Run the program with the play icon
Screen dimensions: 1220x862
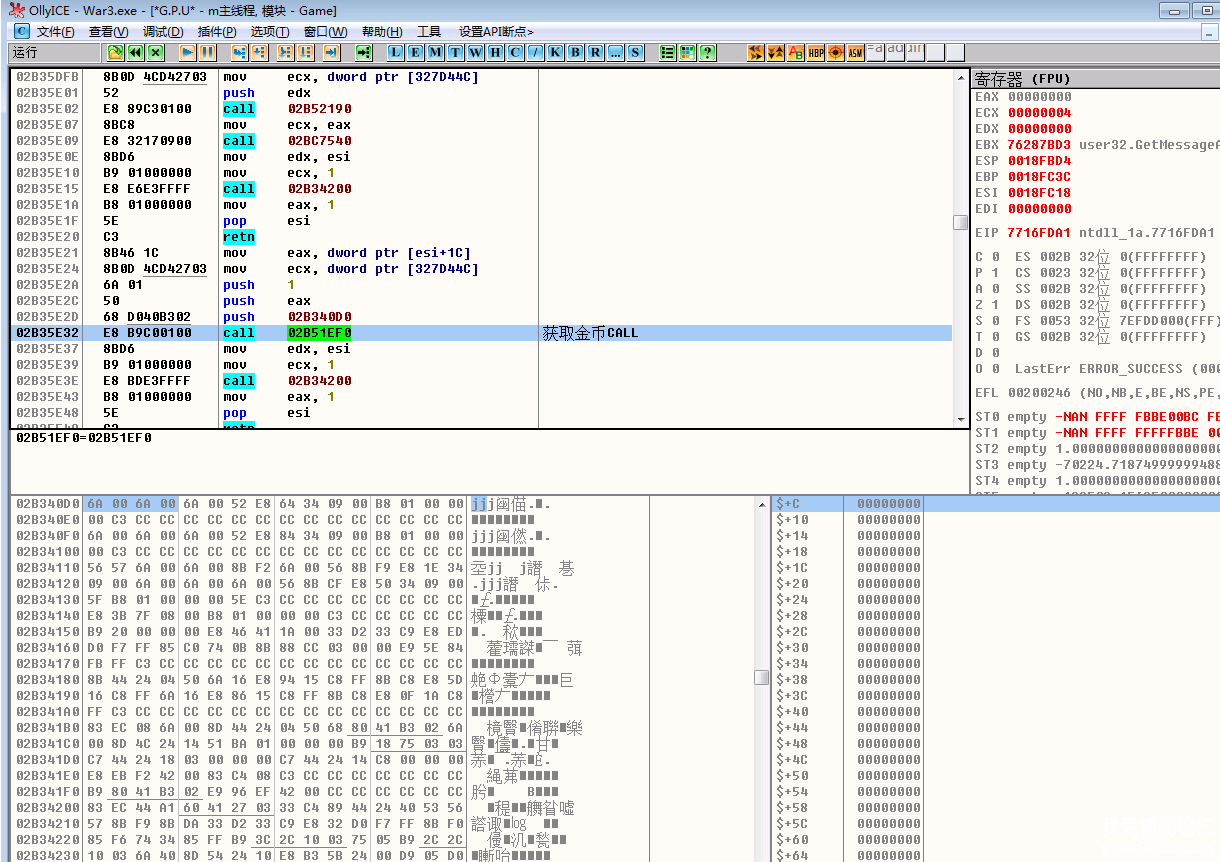188,52
